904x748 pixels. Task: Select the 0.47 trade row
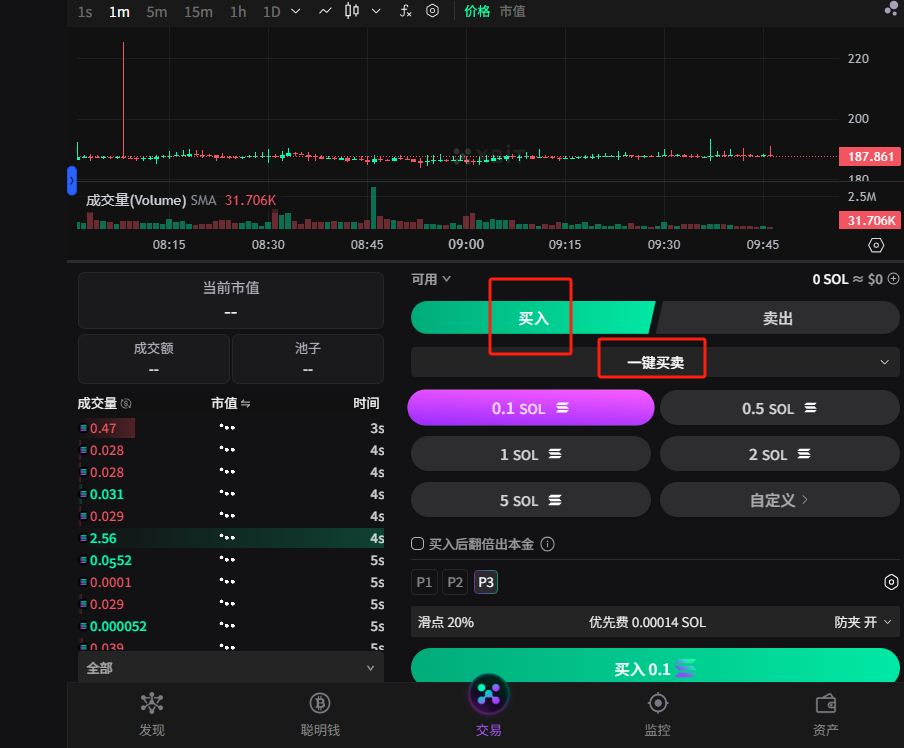[231, 428]
